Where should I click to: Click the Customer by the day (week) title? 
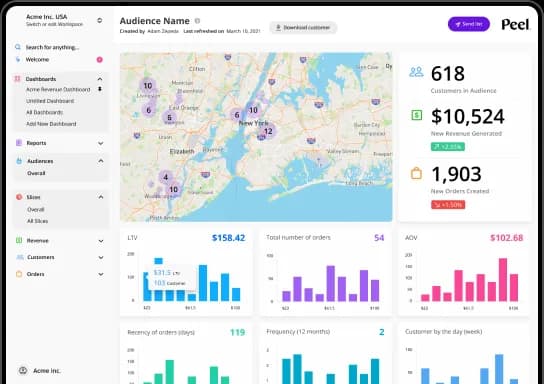pyautogui.click(x=443, y=332)
